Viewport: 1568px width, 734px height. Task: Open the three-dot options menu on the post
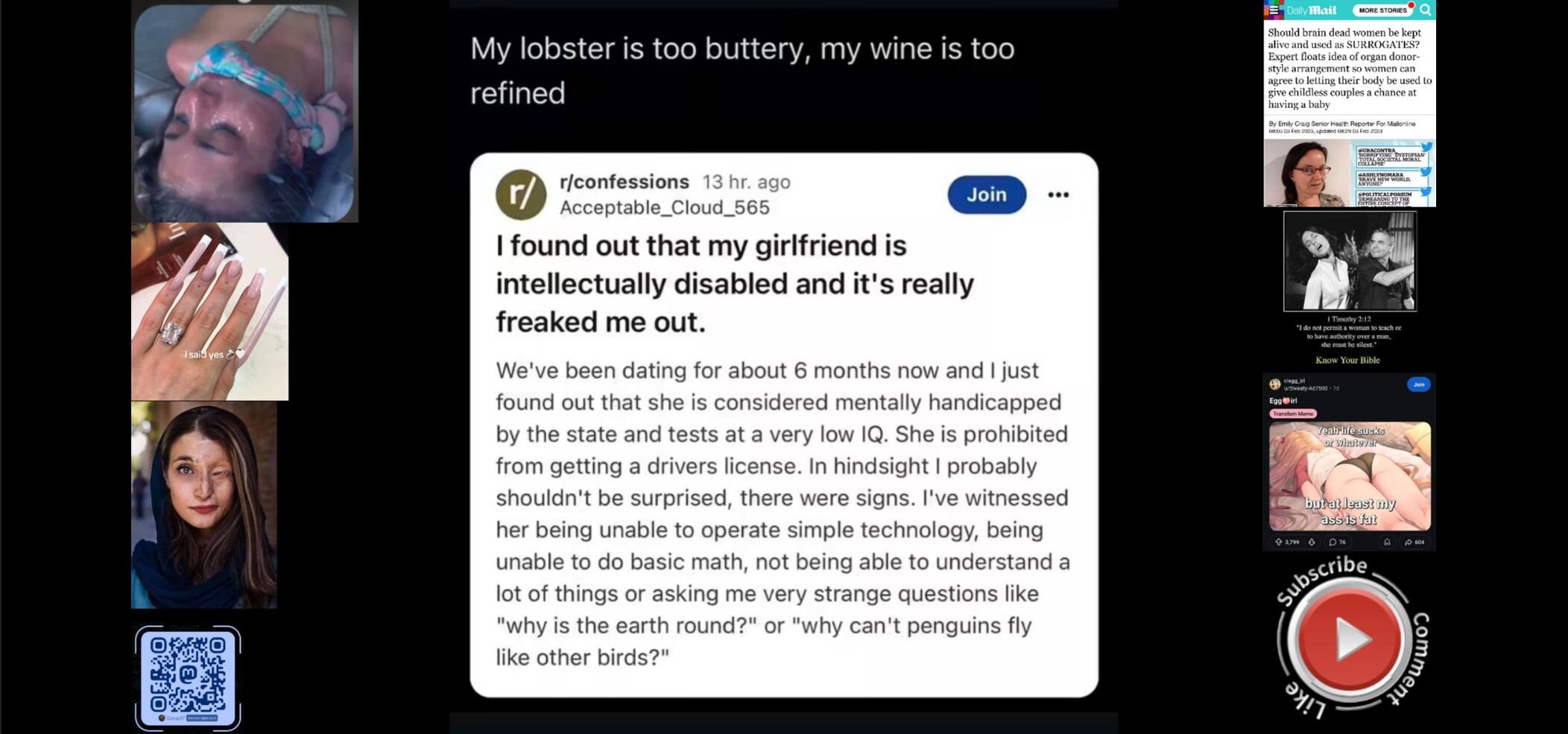[x=1058, y=194]
